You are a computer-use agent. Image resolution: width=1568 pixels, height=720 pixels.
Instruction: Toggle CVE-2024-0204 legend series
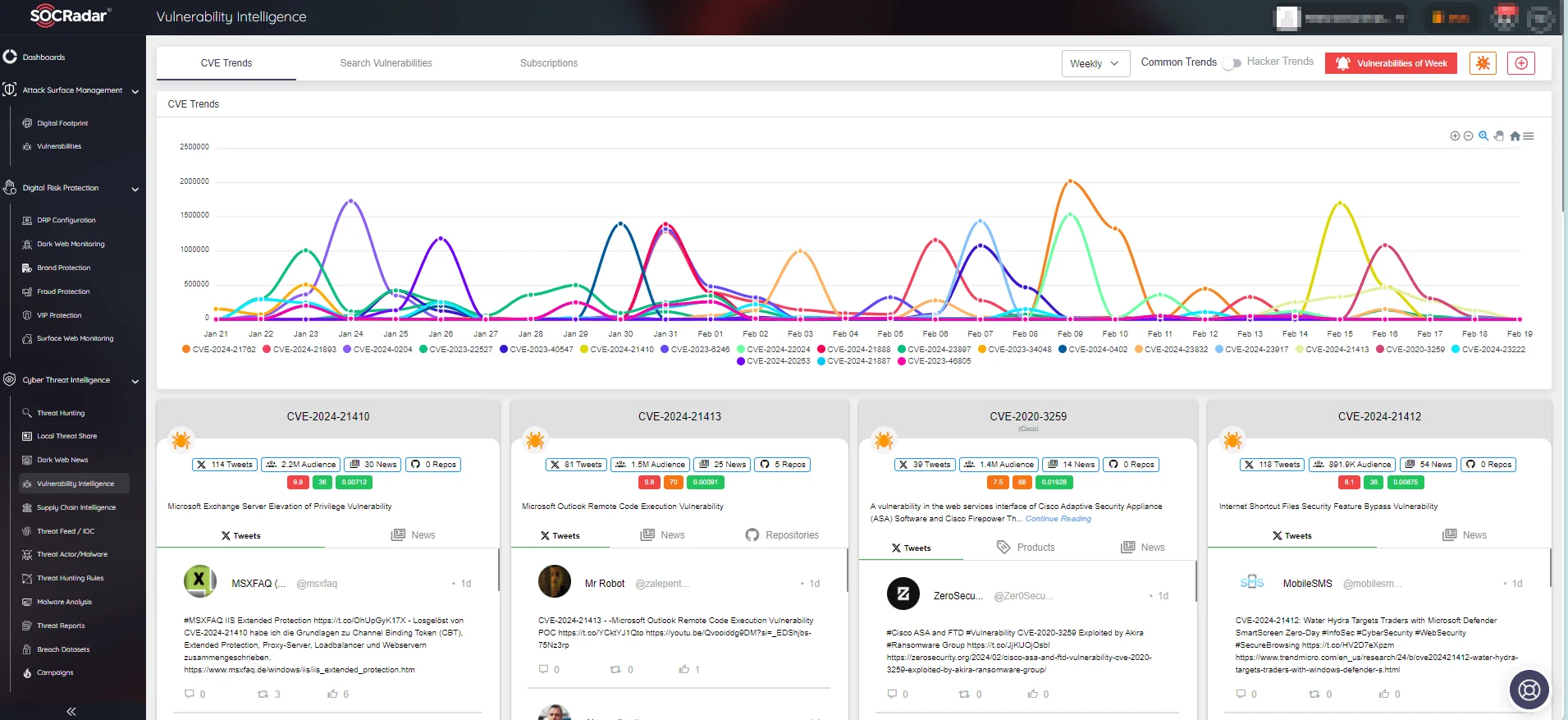coord(378,349)
